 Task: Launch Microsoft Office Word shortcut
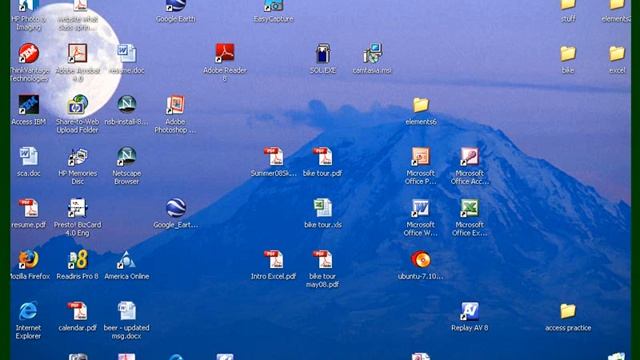click(420, 207)
